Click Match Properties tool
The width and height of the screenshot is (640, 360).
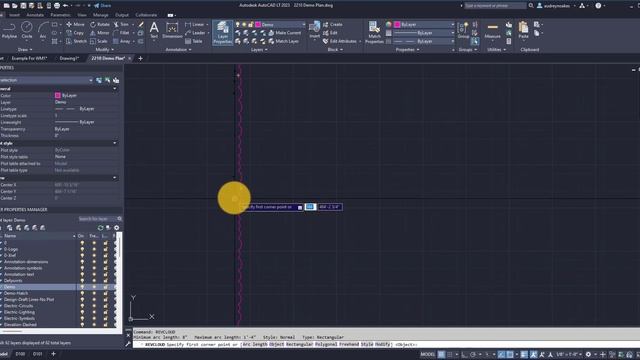374,33
